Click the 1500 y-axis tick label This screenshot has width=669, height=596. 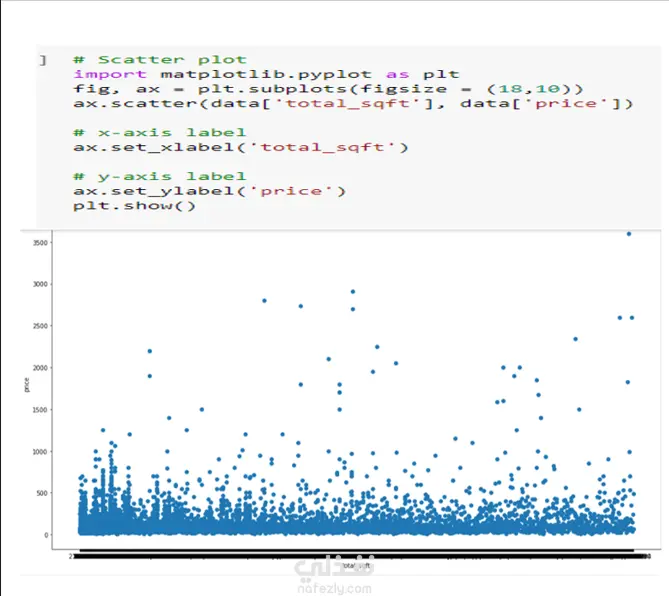[40, 410]
